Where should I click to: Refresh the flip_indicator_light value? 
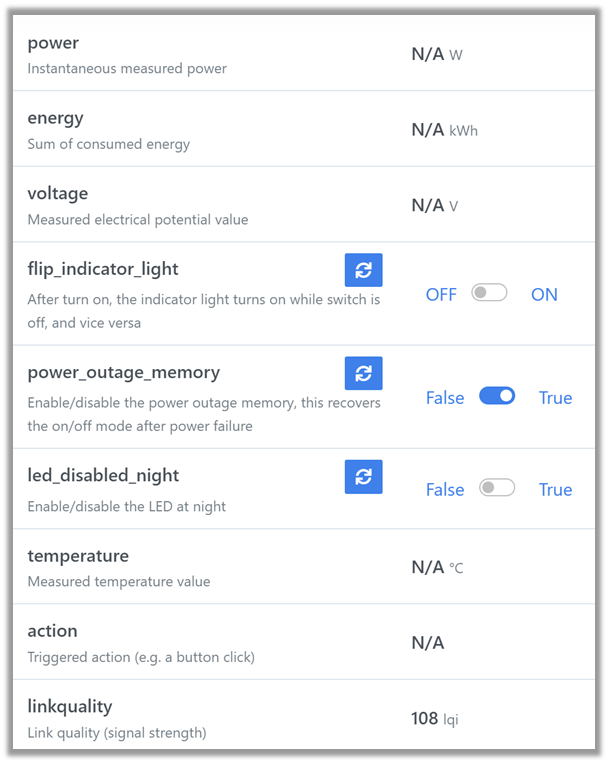point(363,270)
